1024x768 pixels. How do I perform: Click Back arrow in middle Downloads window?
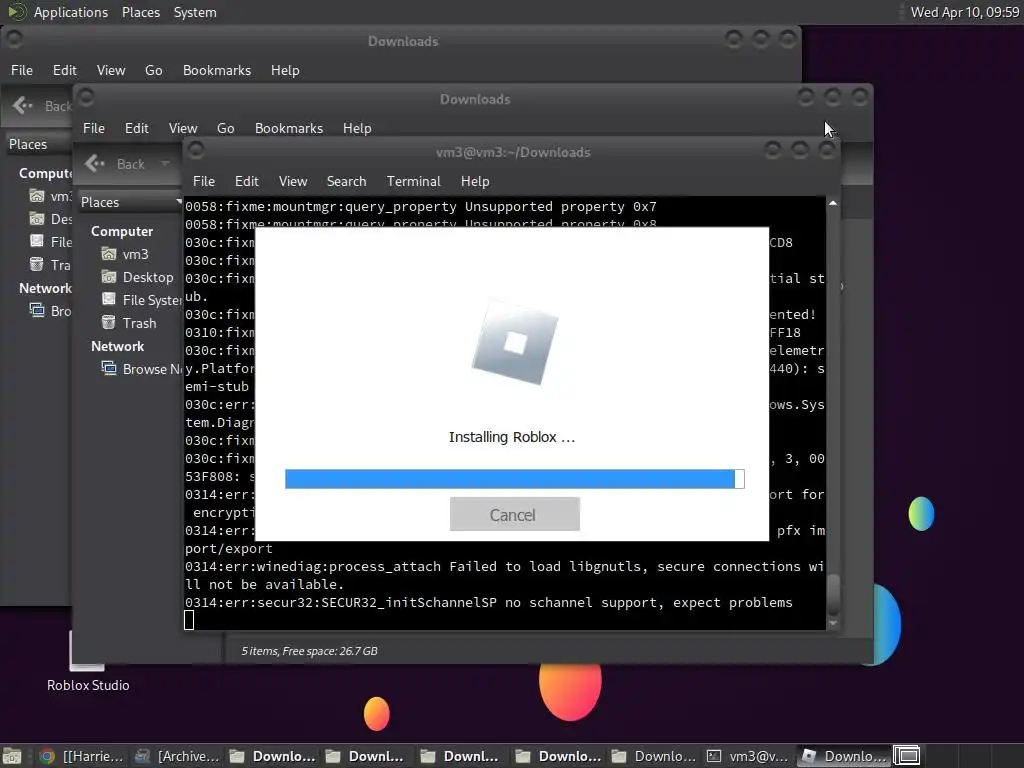pyautogui.click(x=95, y=163)
